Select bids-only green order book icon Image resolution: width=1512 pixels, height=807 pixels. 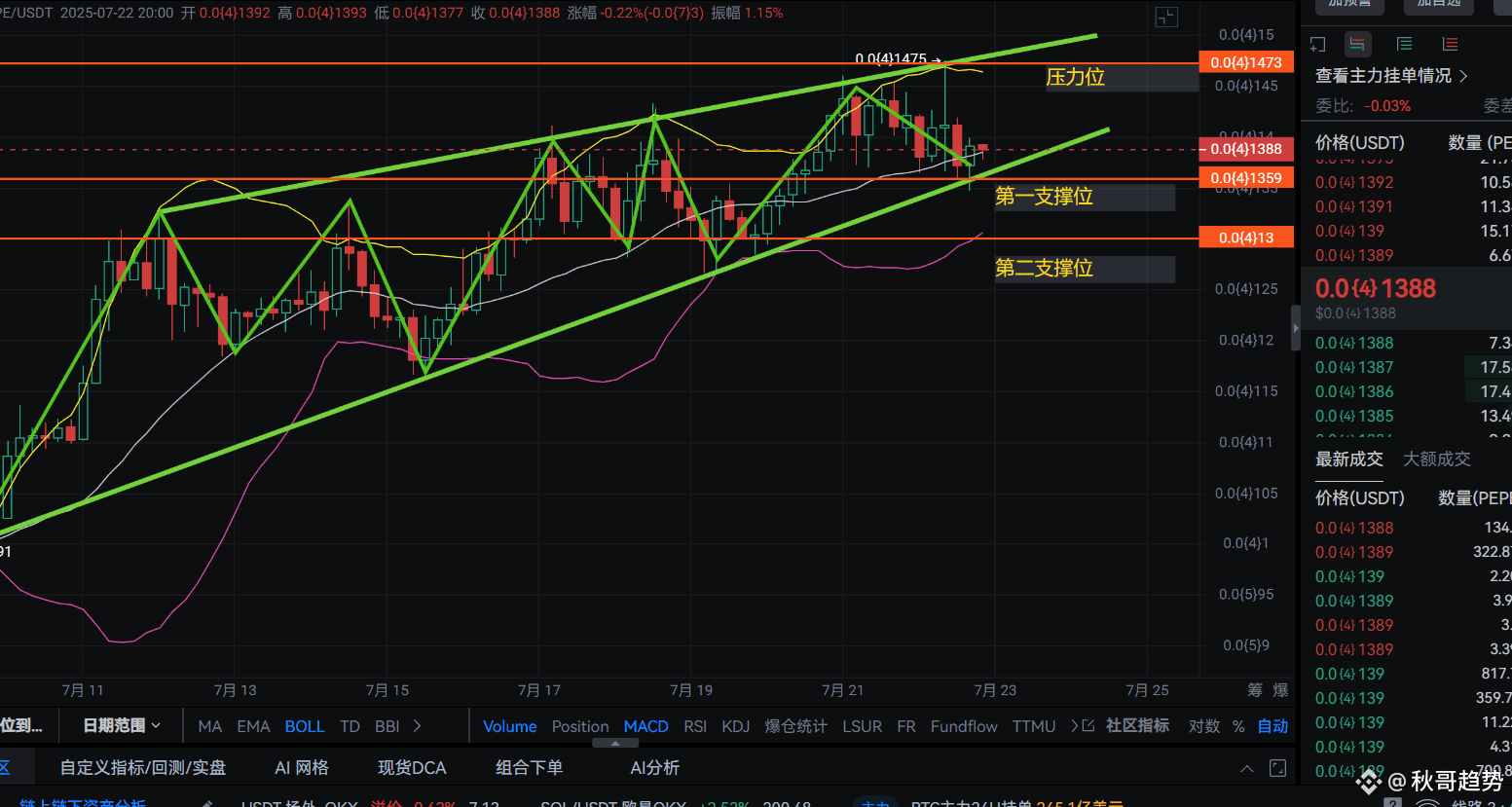(x=1404, y=44)
